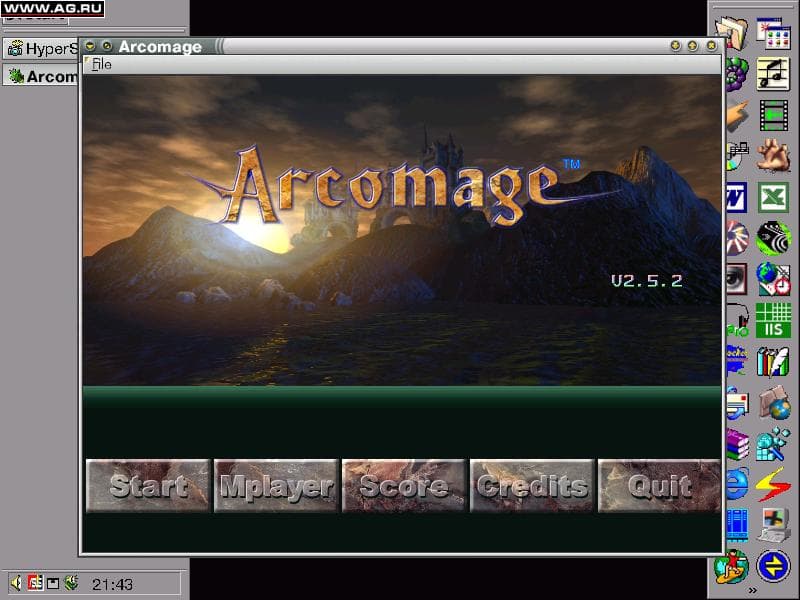Switch to the HyperSnap taskbar button
The width and height of the screenshot is (800, 600).
41,49
